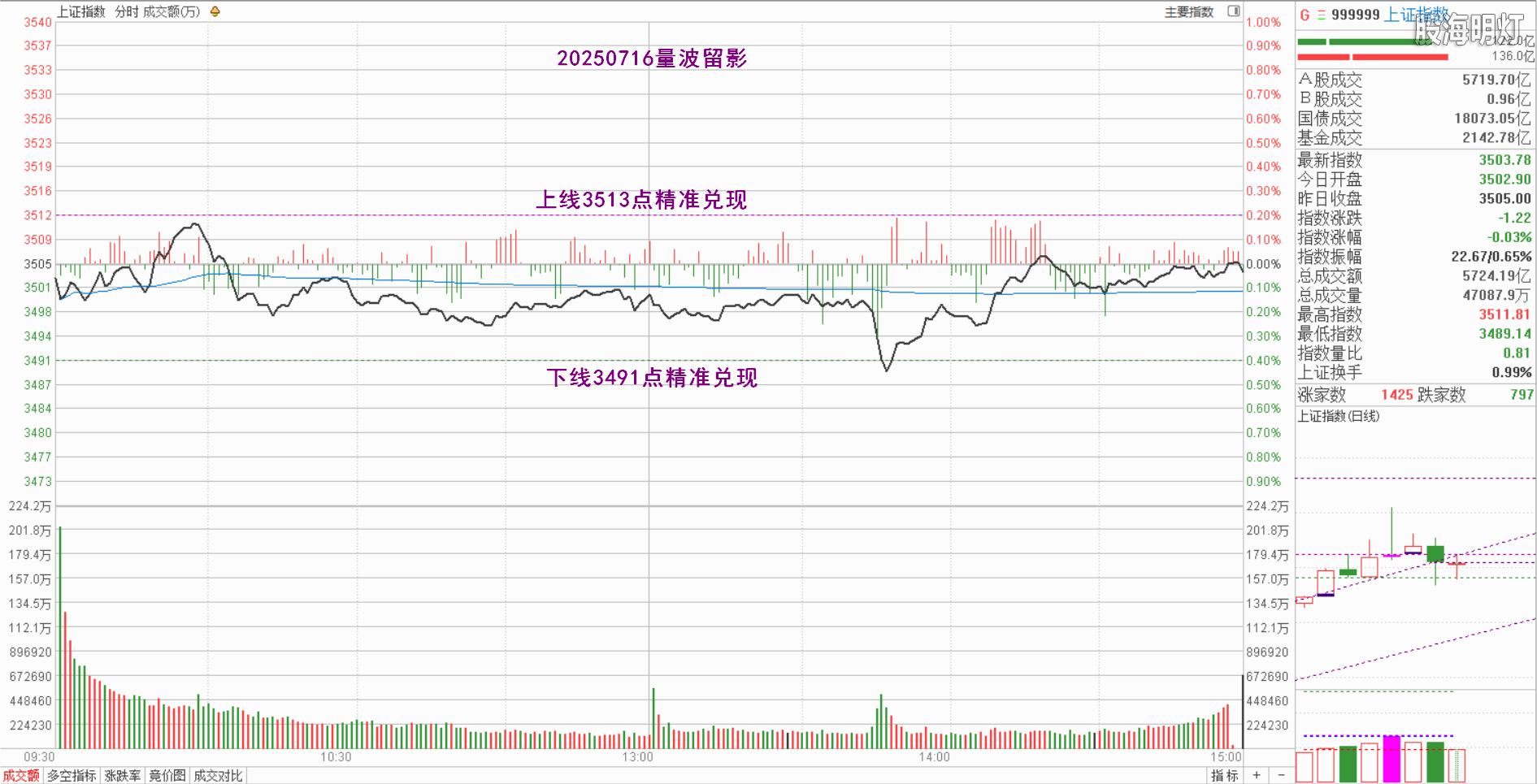Image resolution: width=1537 pixels, height=784 pixels.
Task: Click the 国债成交 value 18073.05亿
Action: 1492,119
